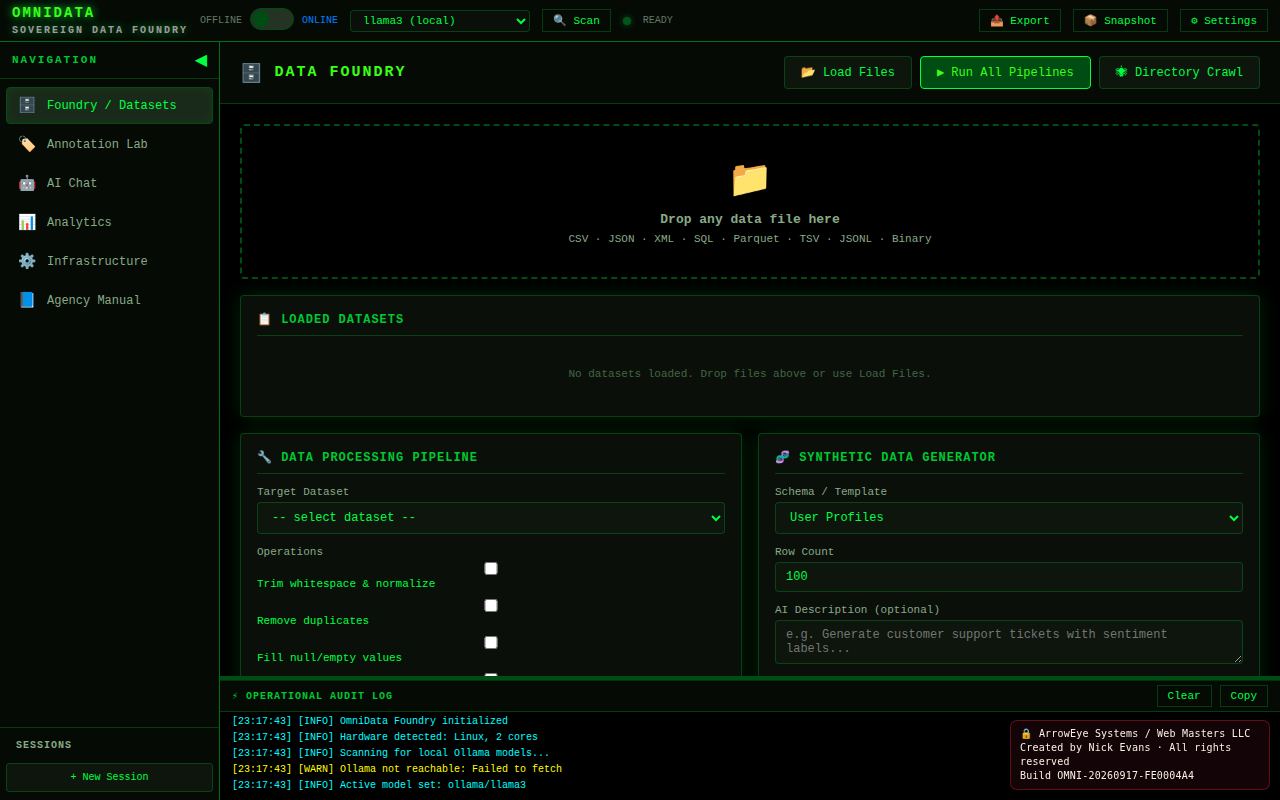Click the folder icon in drop zone
Viewport: 1280px width, 800px height.
pyautogui.click(x=750, y=179)
